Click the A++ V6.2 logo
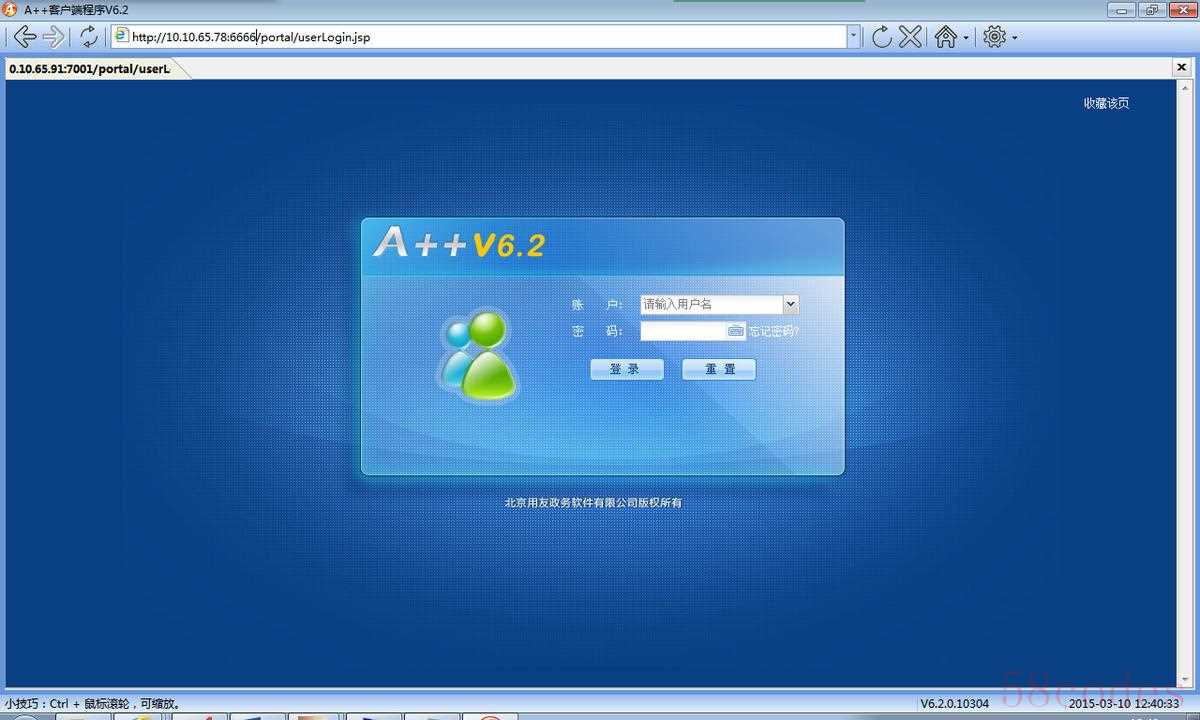Screen dimensions: 1200x720 459,243
